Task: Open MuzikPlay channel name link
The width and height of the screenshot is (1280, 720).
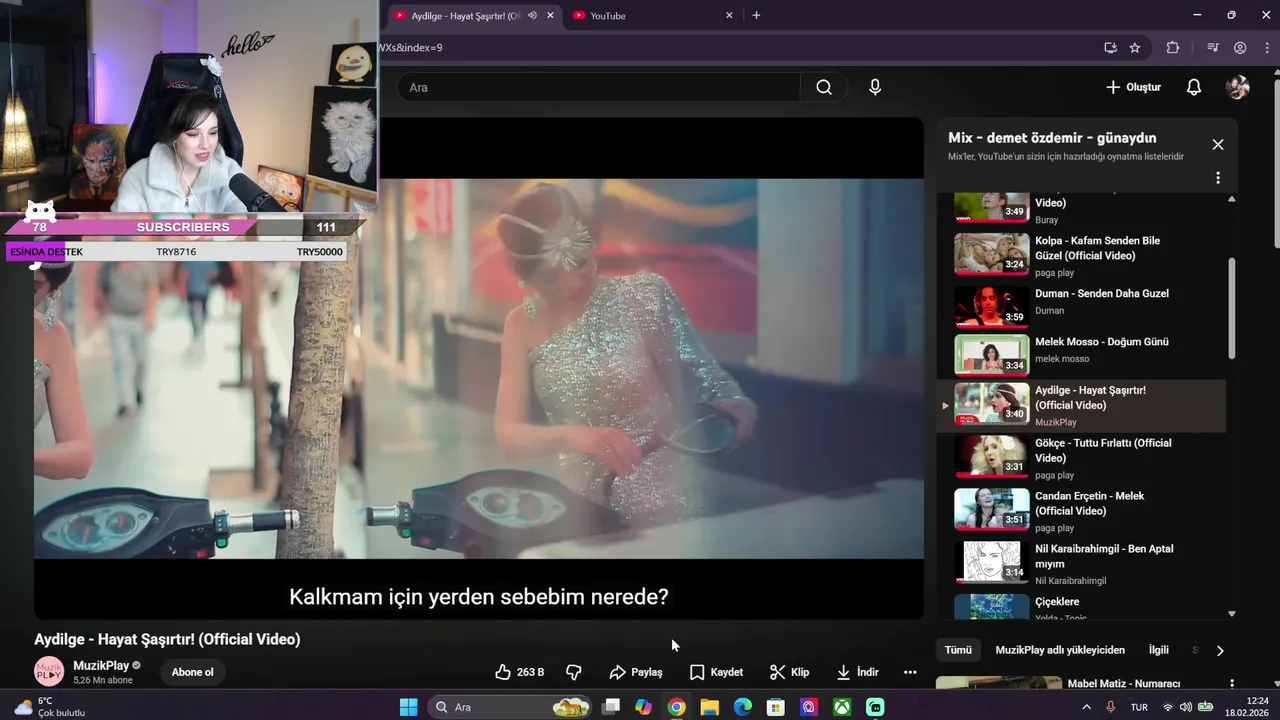Action: [101, 665]
